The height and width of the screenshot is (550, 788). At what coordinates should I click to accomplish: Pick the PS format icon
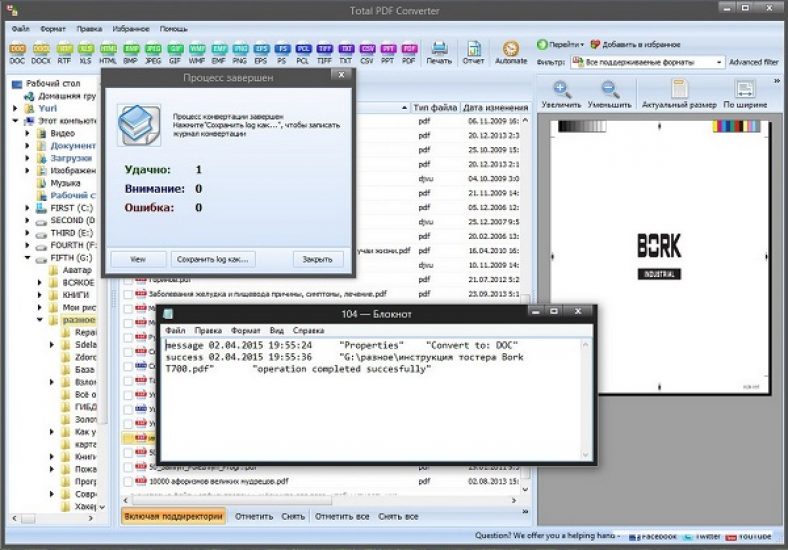point(282,53)
